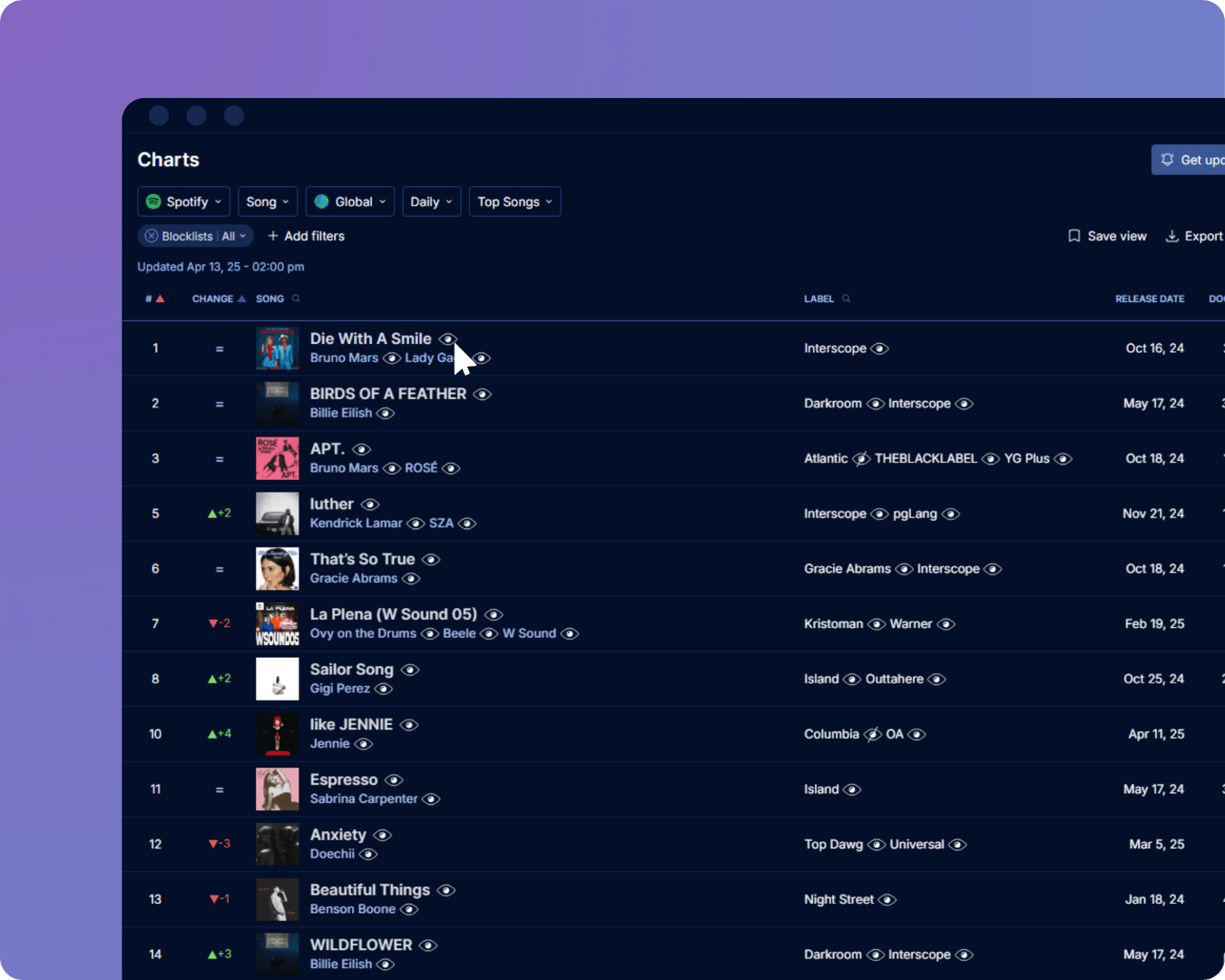Click the Spotify logo in the platform filter

(152, 201)
